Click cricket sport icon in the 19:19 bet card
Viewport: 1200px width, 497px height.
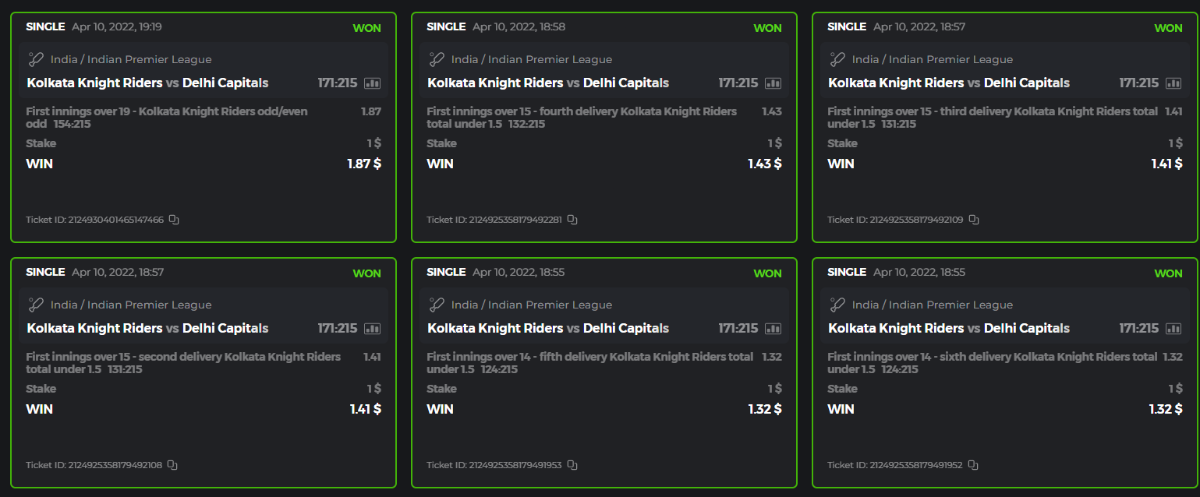36,60
